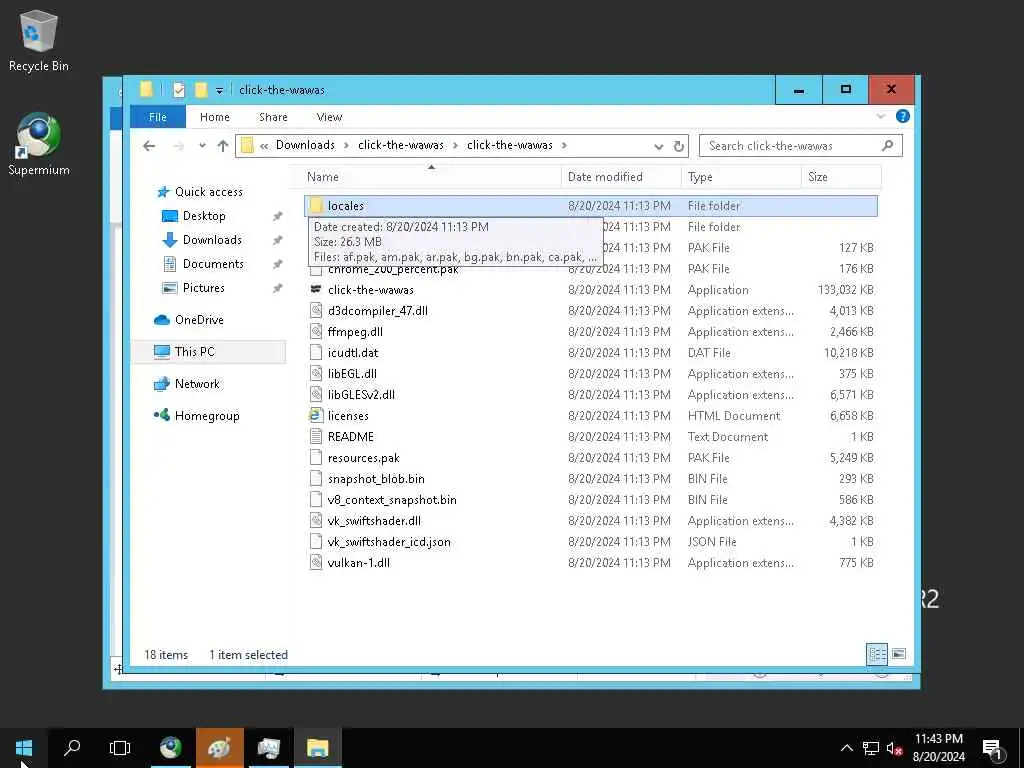Open the View ribbon tab
The height and width of the screenshot is (768, 1024).
[x=329, y=117]
